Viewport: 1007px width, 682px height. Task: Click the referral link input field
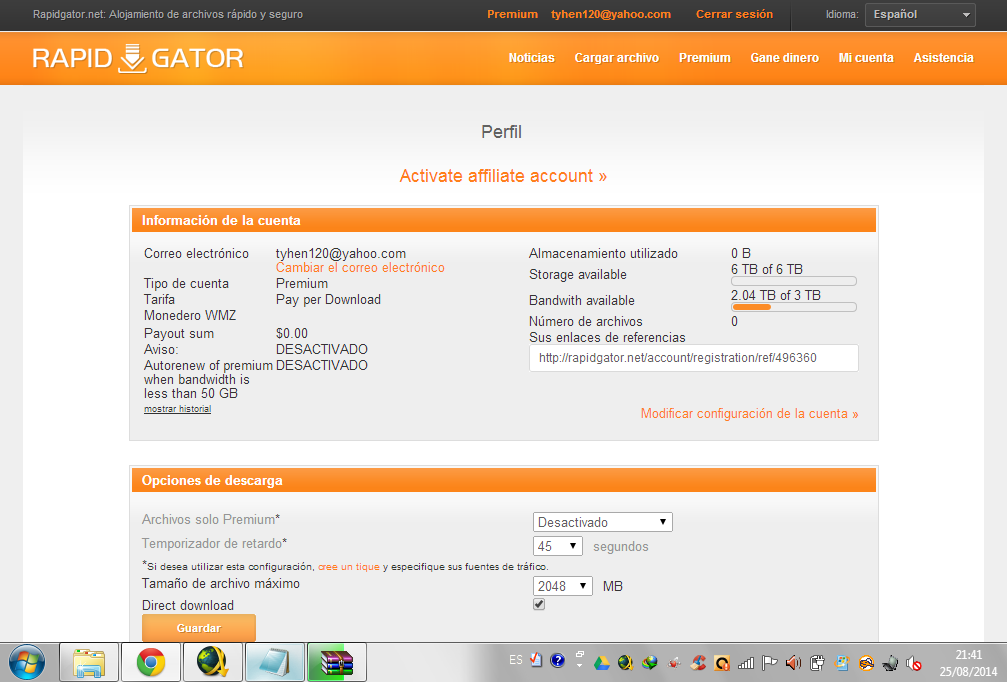point(694,358)
